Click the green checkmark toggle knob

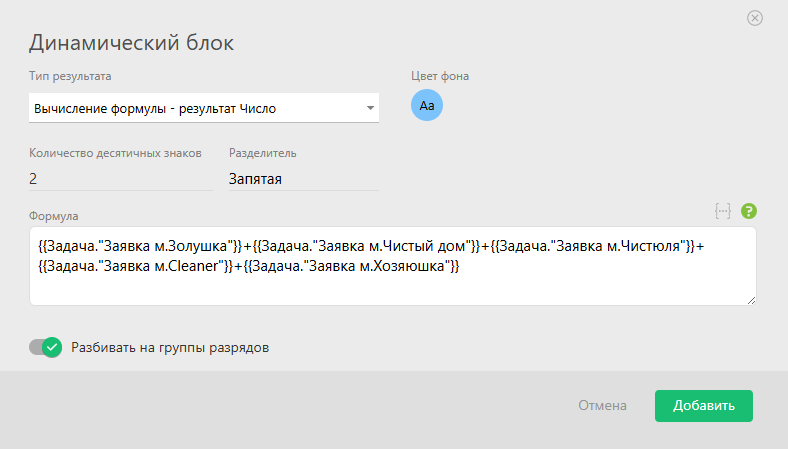[52, 347]
